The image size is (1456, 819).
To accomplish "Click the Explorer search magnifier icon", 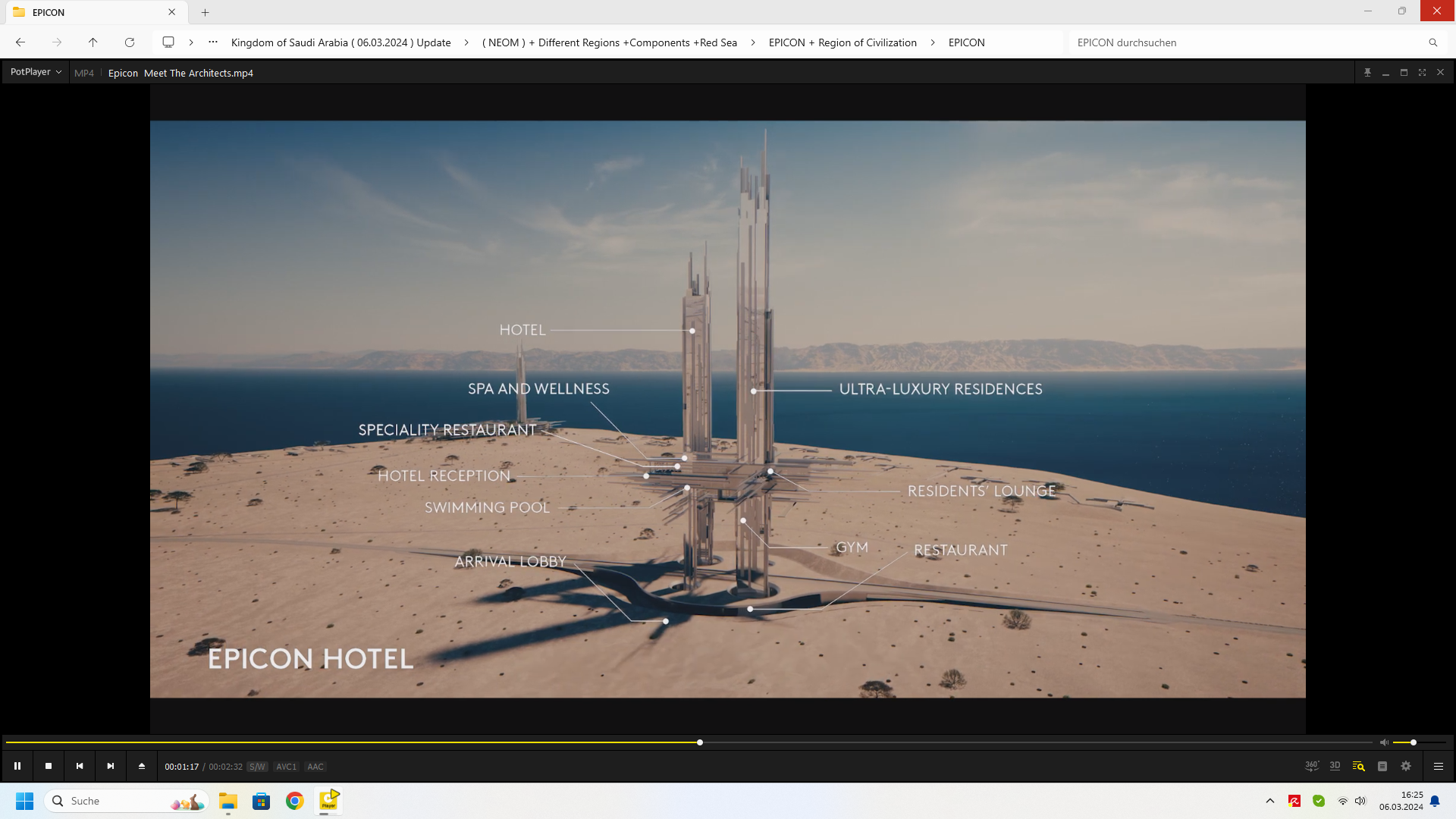I will tap(1433, 42).
